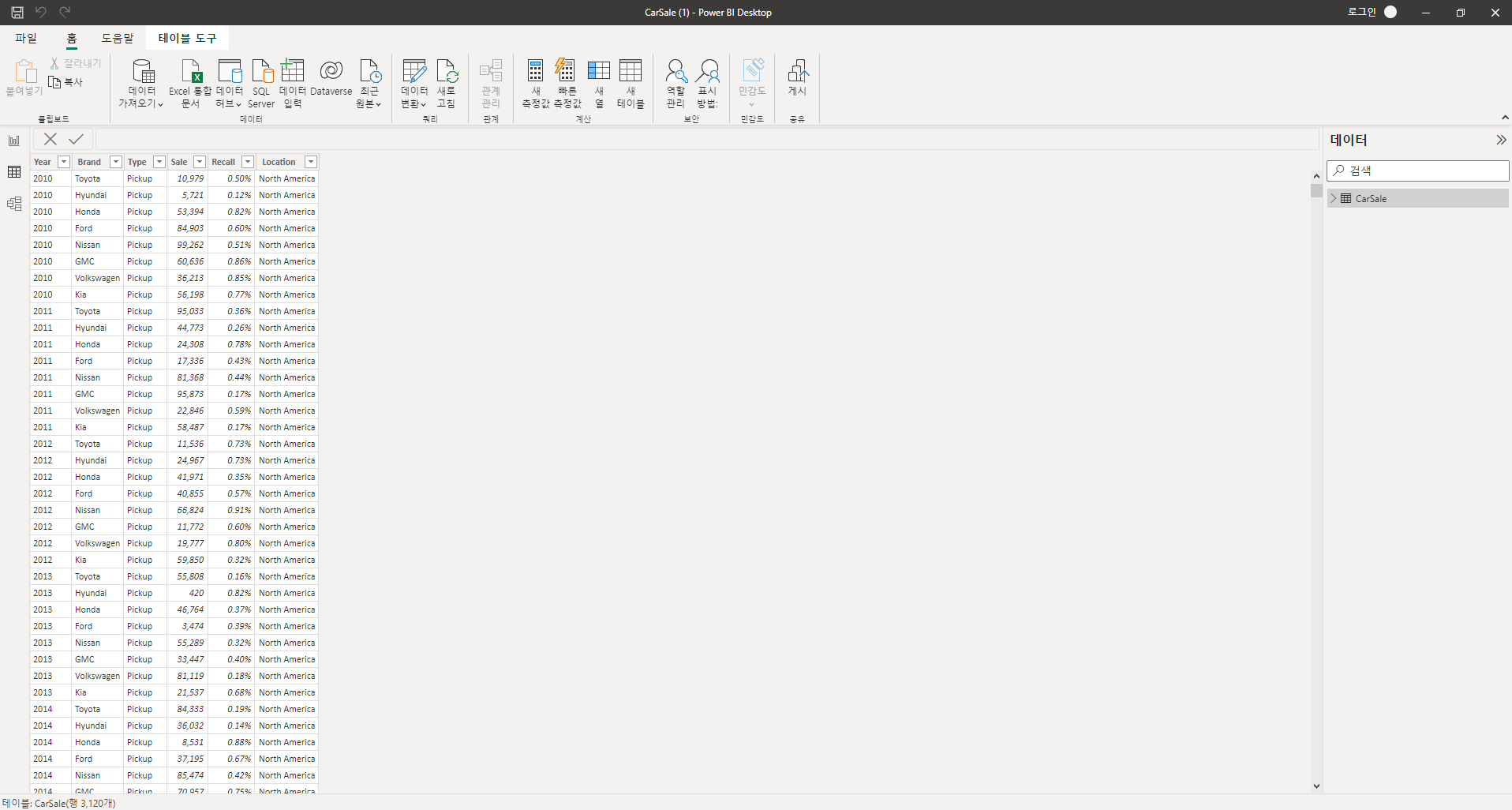
Task: Click the status bar text 테이블: CarSale
Action: coord(59,803)
